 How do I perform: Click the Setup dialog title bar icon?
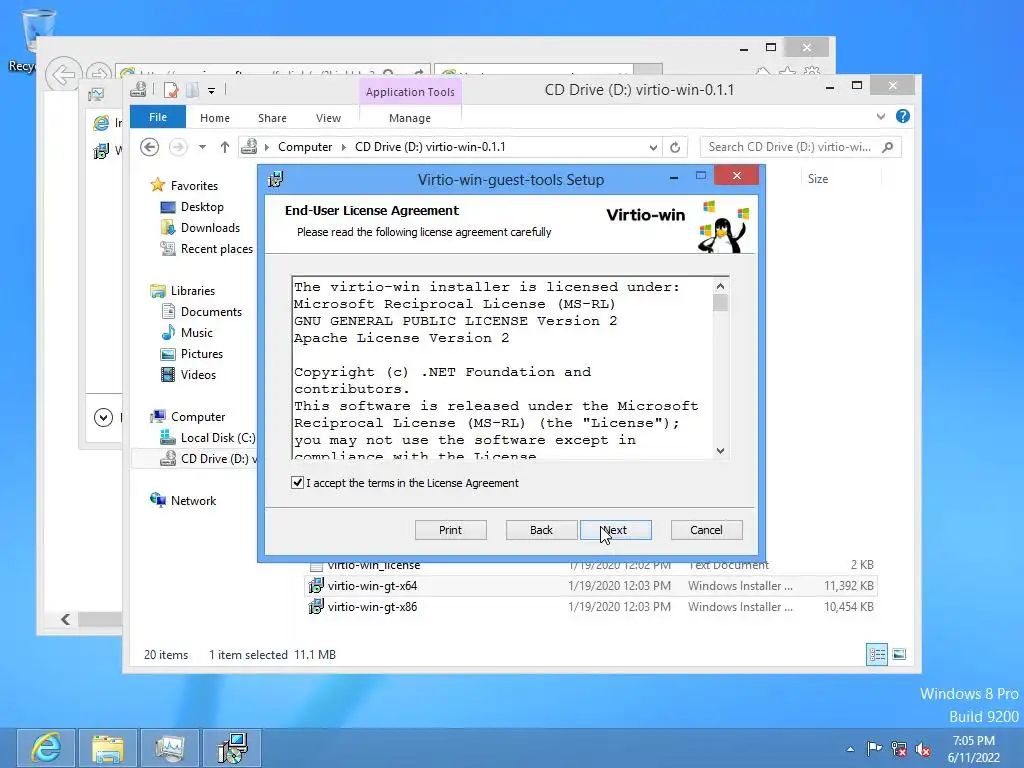276,179
